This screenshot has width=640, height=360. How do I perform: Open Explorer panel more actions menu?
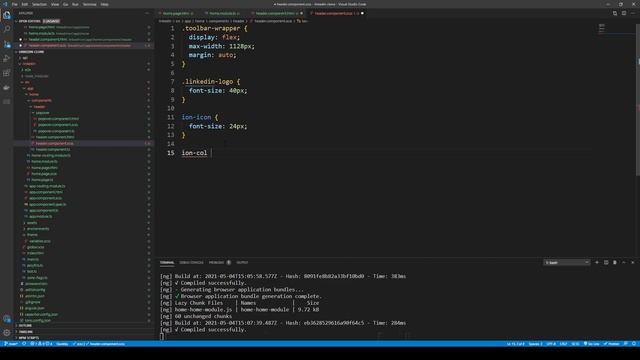(147, 13)
